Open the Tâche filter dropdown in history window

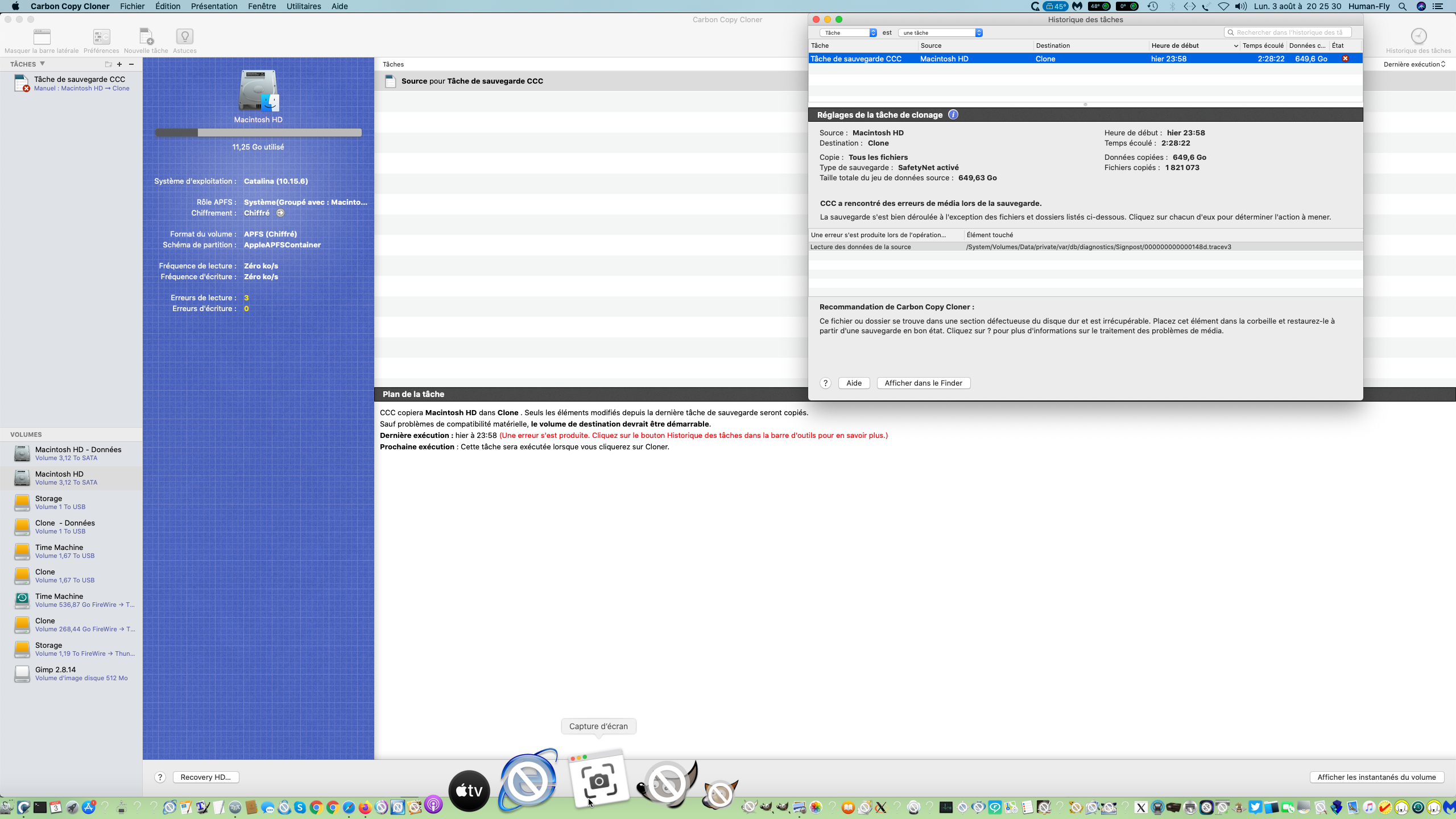tap(848, 33)
